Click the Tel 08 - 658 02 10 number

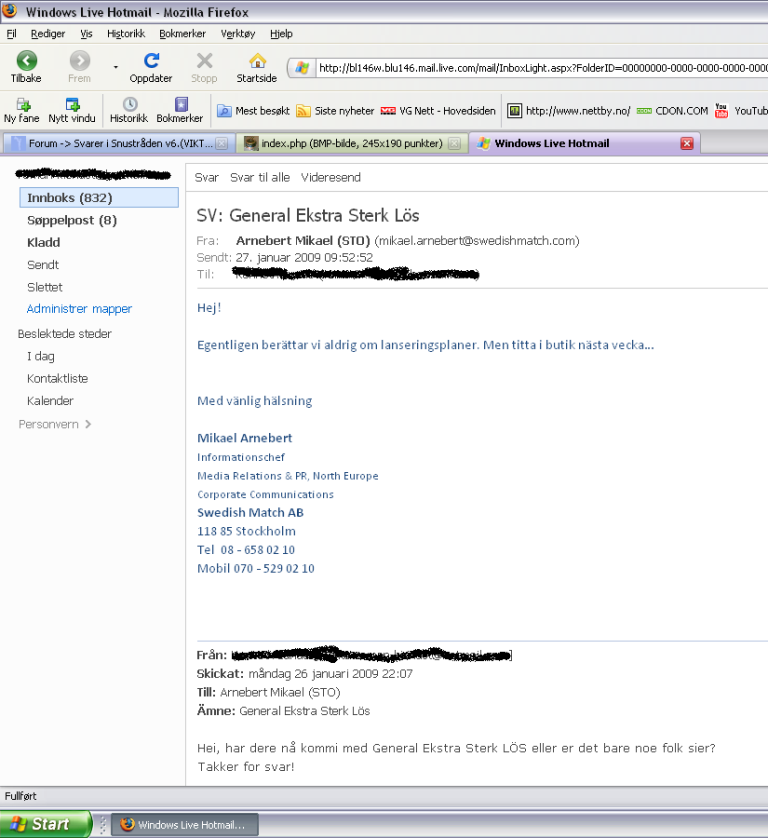point(246,550)
